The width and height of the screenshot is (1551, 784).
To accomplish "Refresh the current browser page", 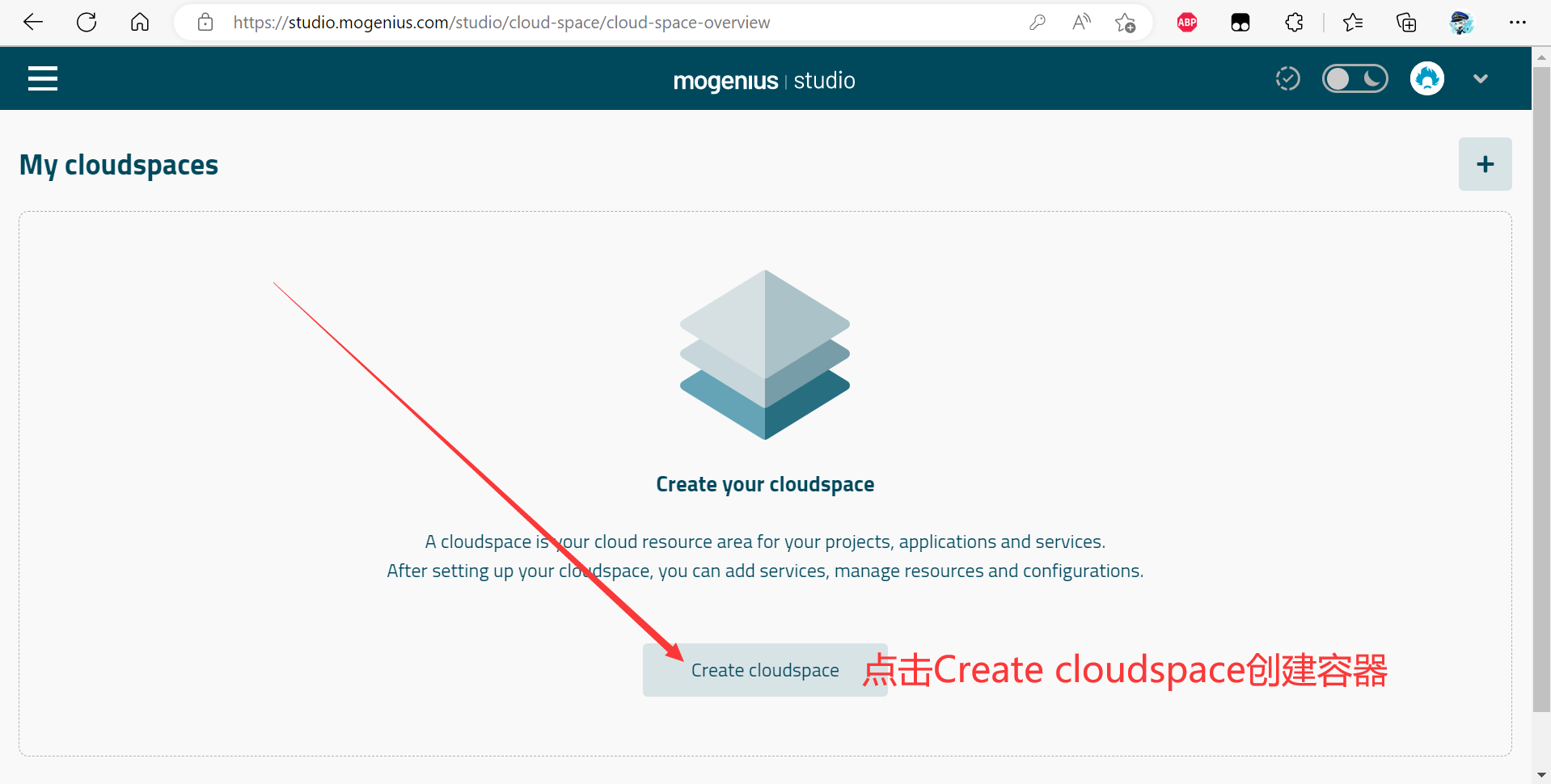I will (87, 23).
